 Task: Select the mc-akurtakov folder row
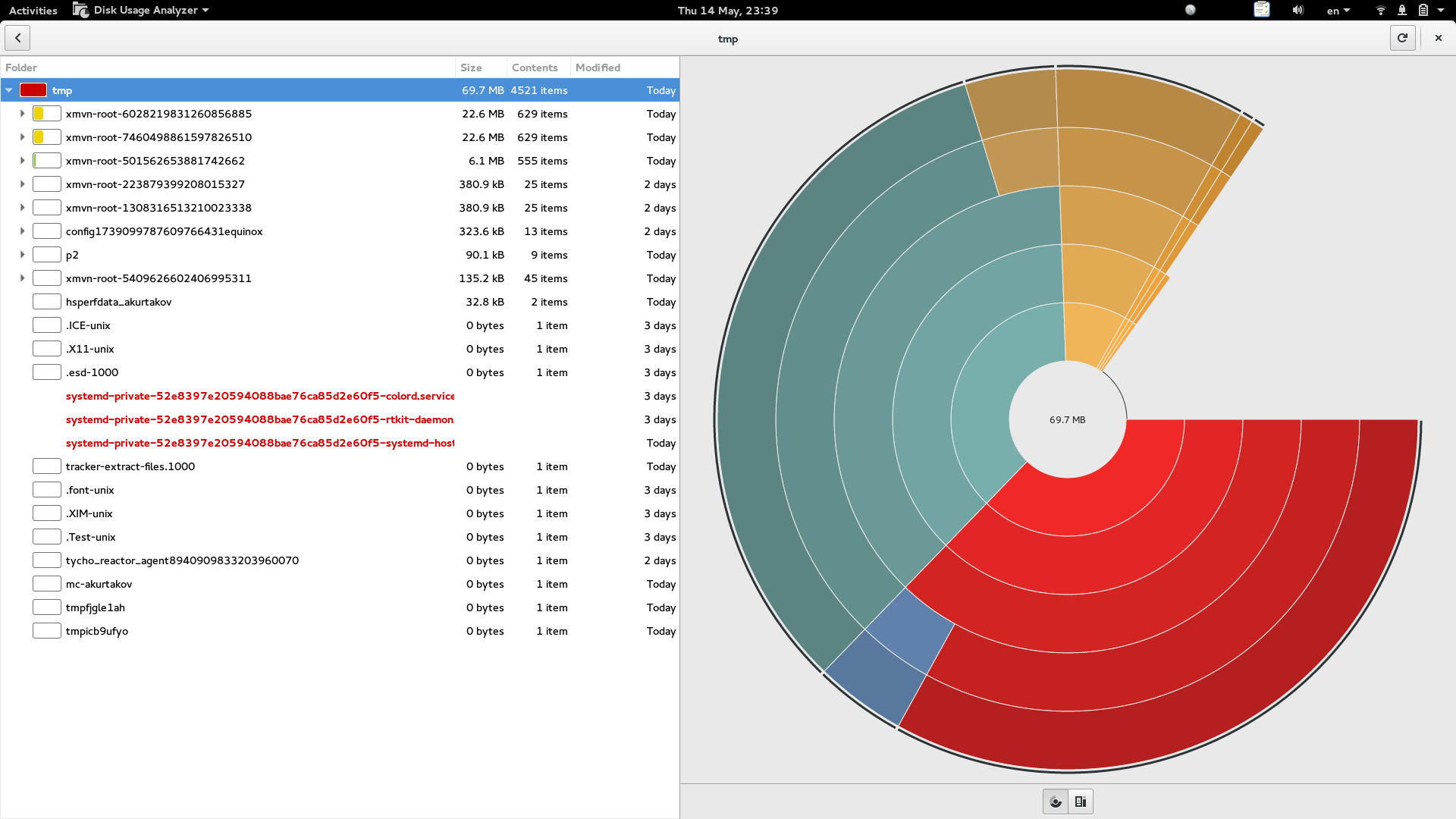coord(340,584)
